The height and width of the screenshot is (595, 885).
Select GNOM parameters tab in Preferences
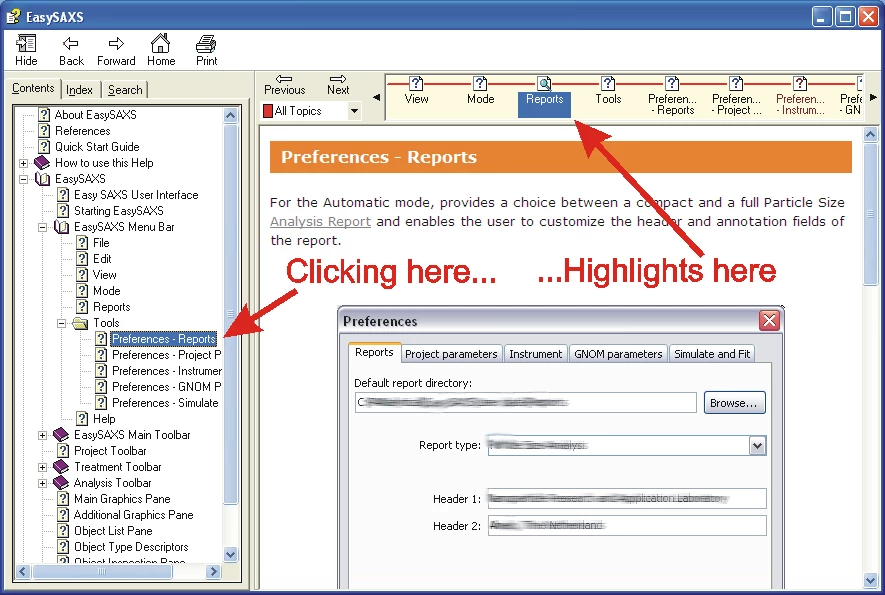pyautogui.click(x=618, y=354)
